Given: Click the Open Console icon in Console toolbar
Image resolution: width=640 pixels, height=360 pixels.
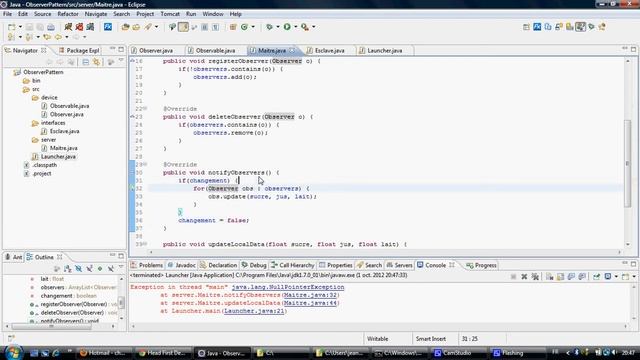Looking at the screenshot, I should [x=625, y=277].
